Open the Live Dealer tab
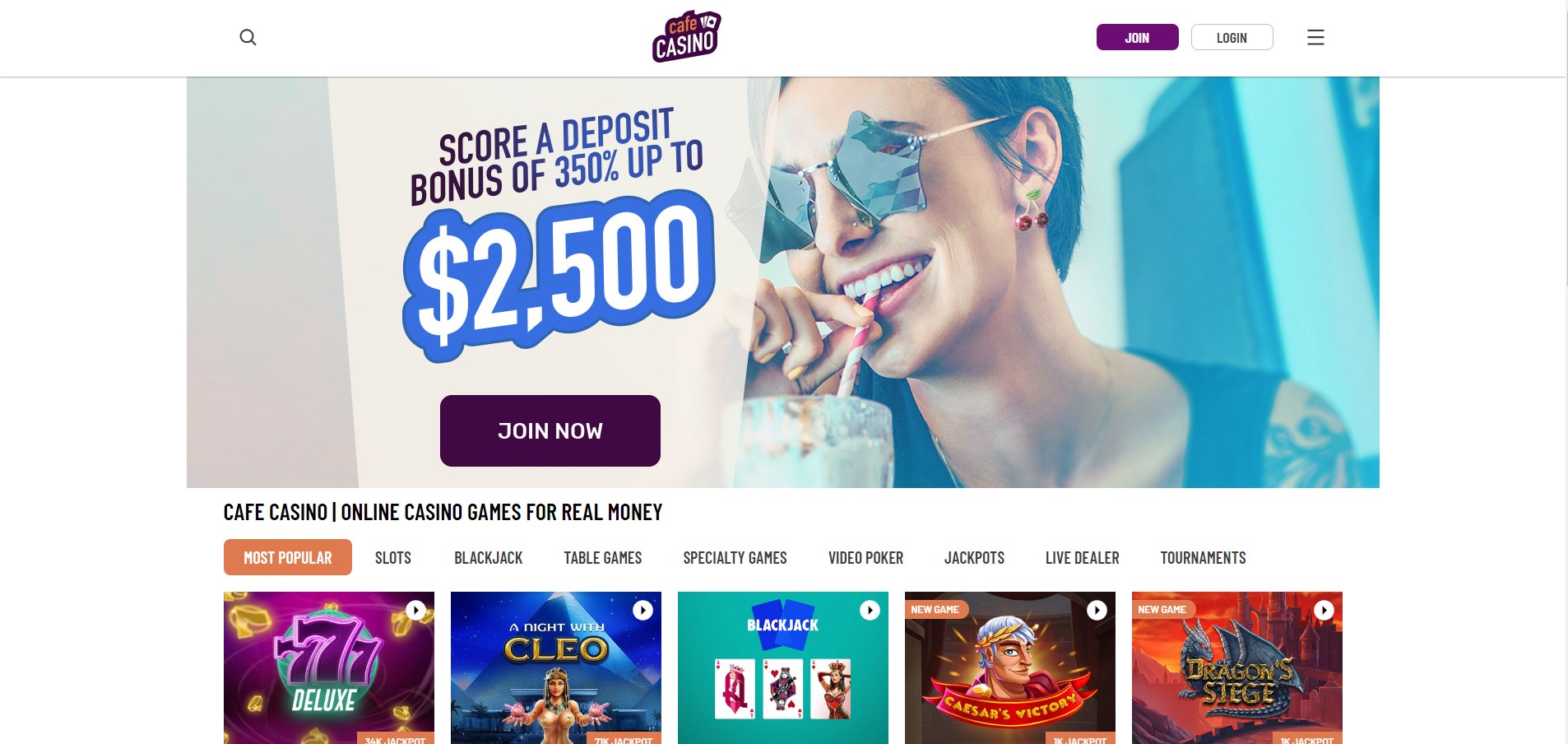The height and width of the screenshot is (744, 1568). 1083,557
